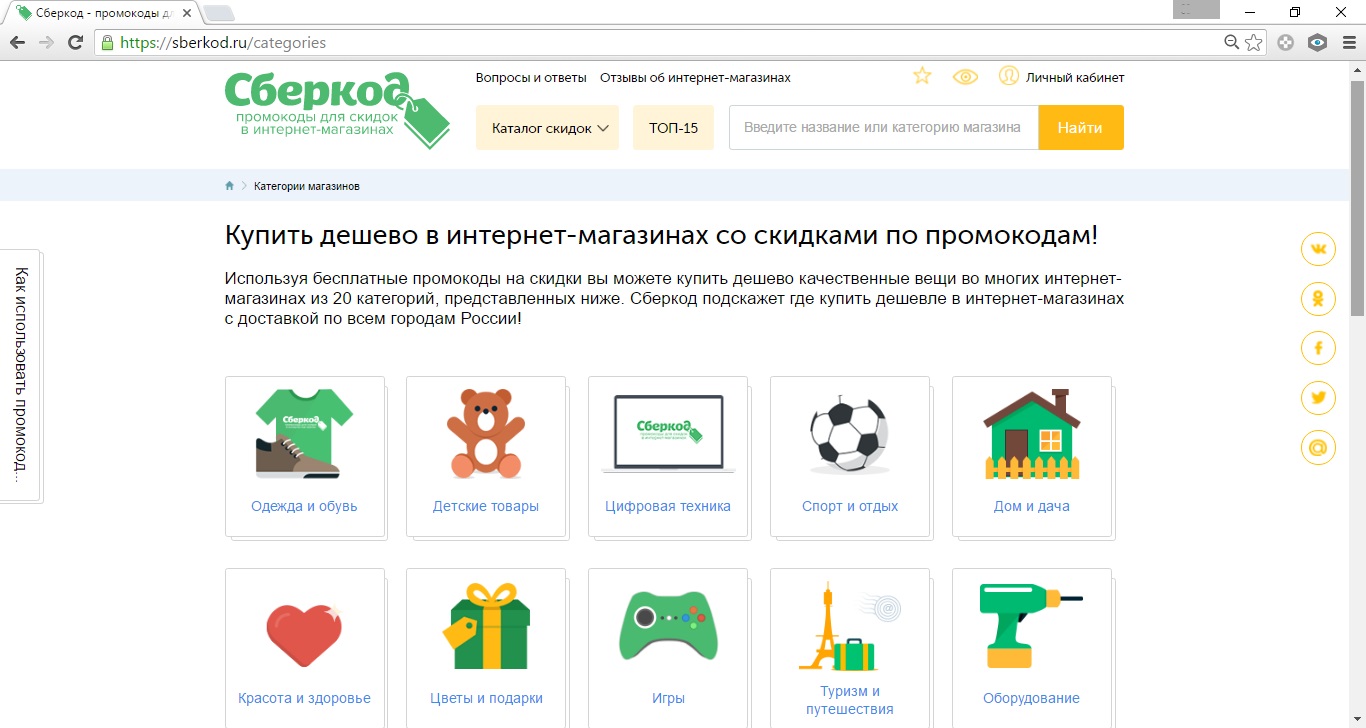Share on Twitter social icon

(1318, 398)
